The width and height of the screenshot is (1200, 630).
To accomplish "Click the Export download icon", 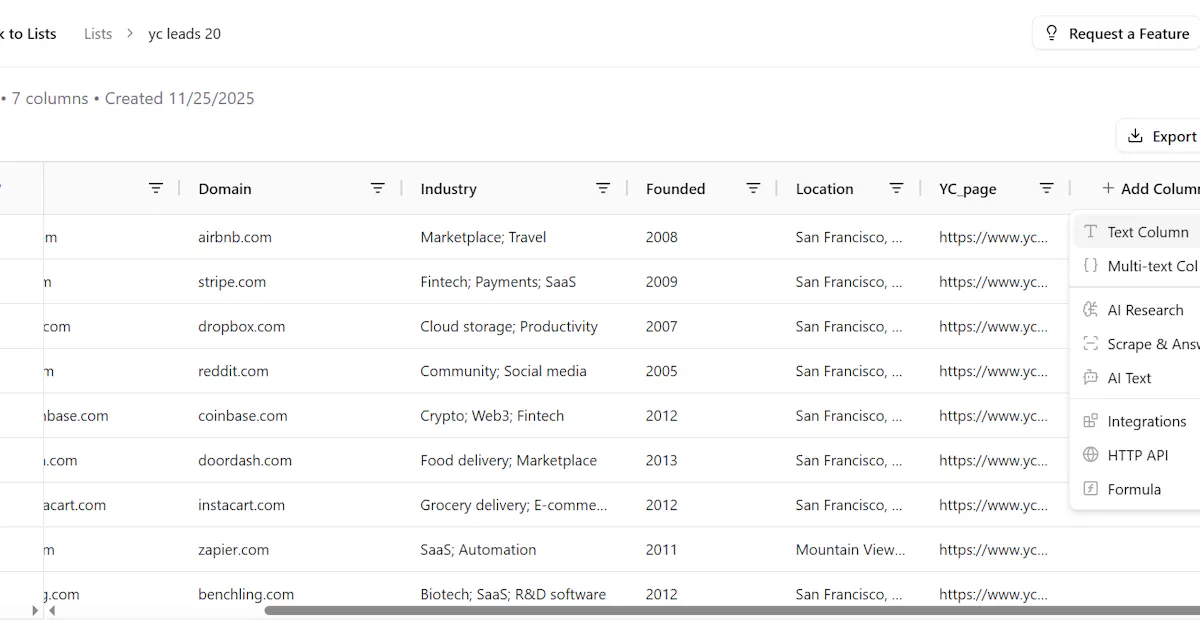I will click(1135, 136).
